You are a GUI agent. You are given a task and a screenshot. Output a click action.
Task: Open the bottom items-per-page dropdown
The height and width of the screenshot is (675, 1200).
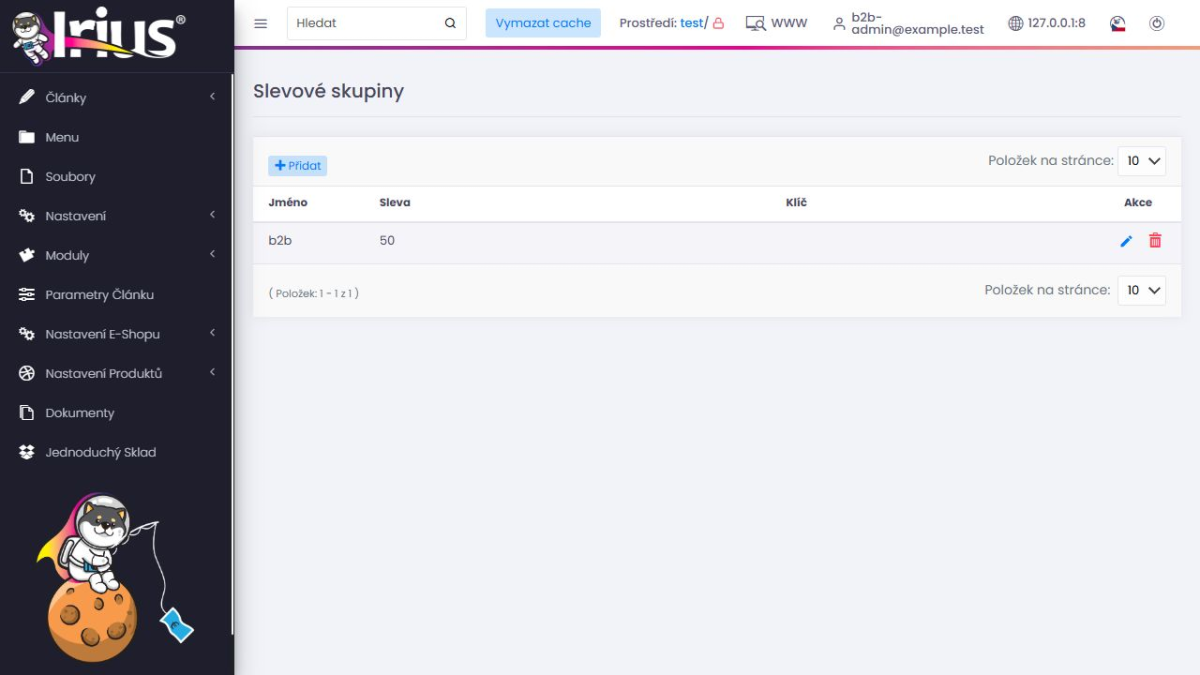[1142, 290]
